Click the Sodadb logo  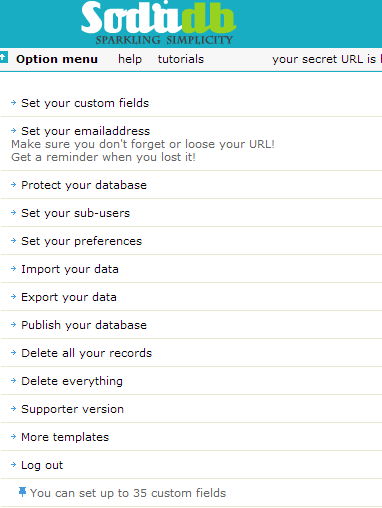[x=158, y=23]
